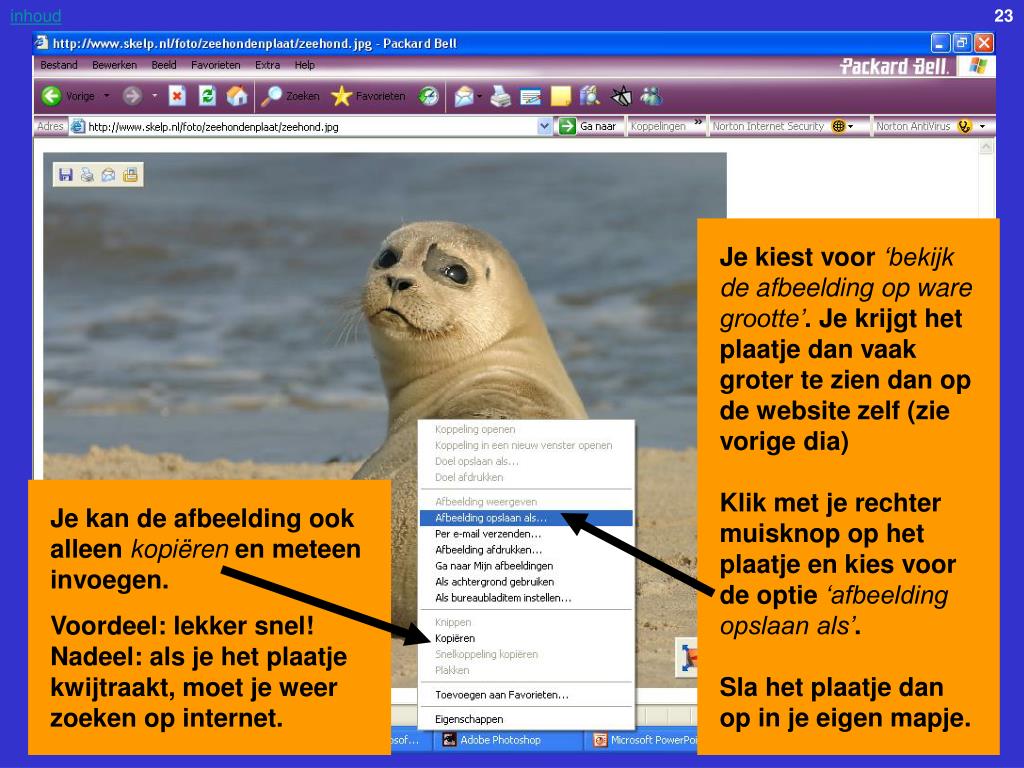The width and height of the screenshot is (1024, 768).
Task: Choose 'Afbeelding afdrukken...' in context menu
Action: tap(526, 550)
